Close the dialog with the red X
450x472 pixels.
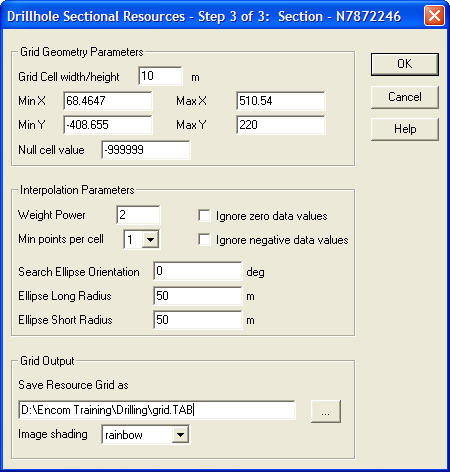434,16
